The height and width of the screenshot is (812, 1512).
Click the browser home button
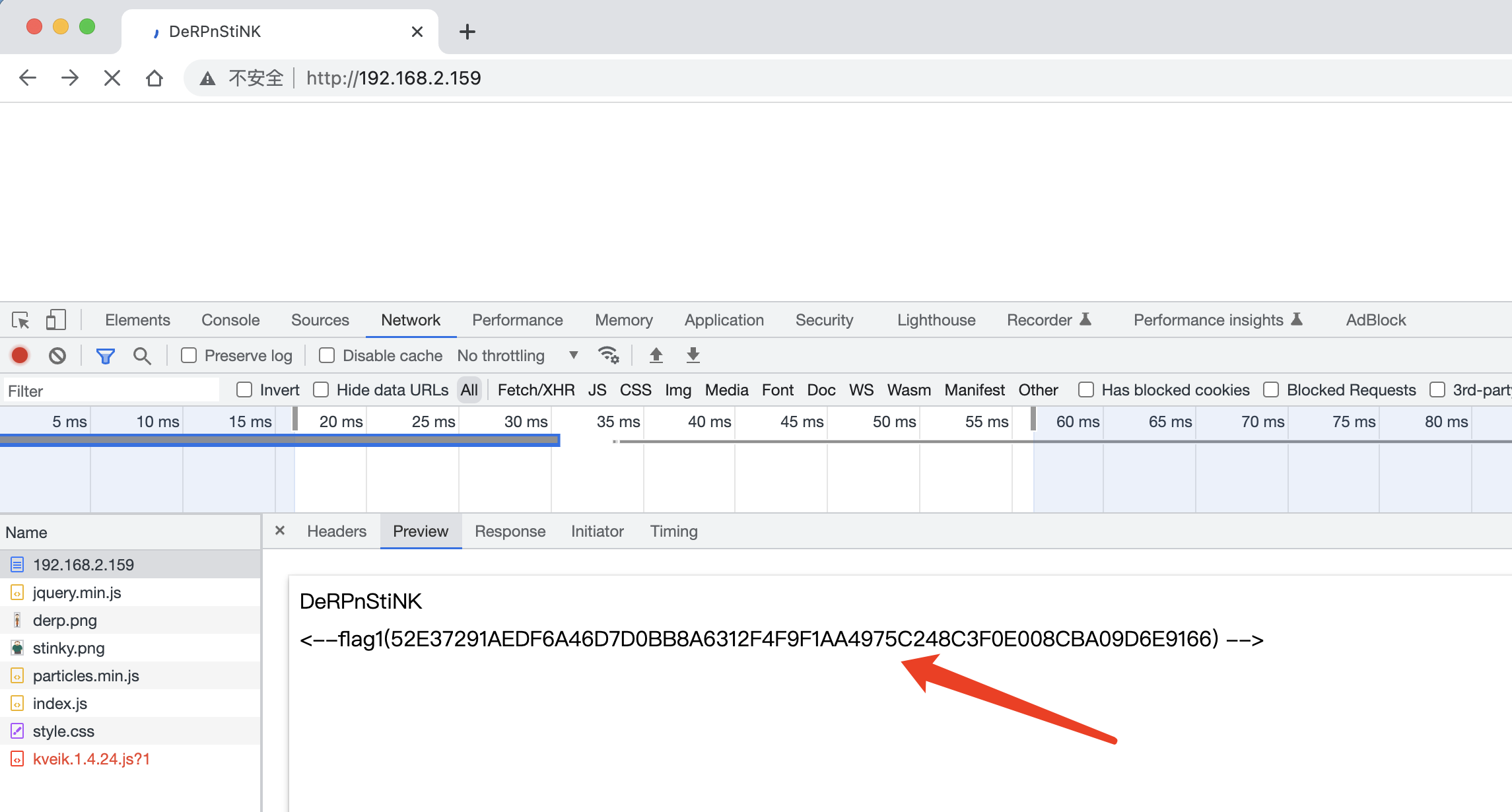coord(155,79)
